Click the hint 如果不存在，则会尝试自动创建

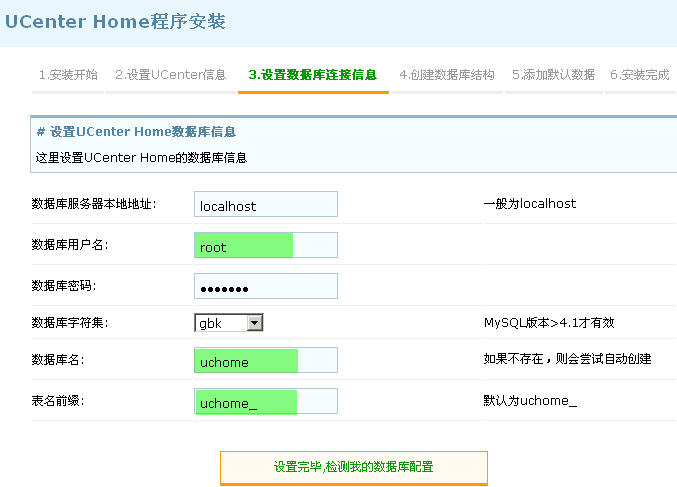567,359
